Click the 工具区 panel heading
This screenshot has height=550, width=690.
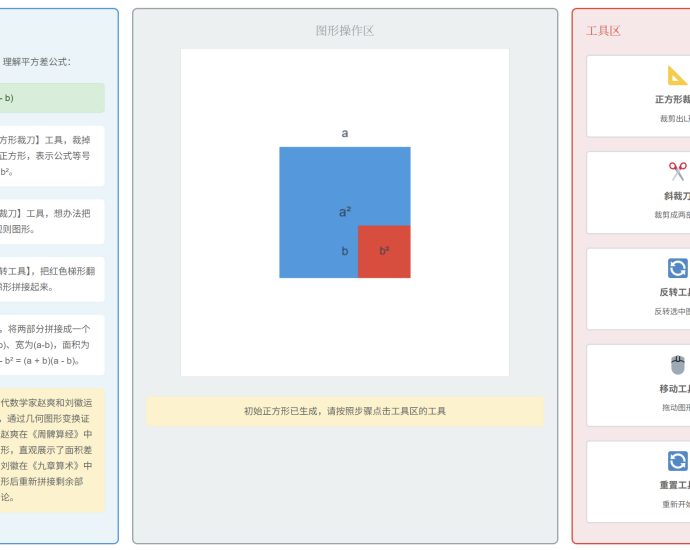tap(603, 31)
